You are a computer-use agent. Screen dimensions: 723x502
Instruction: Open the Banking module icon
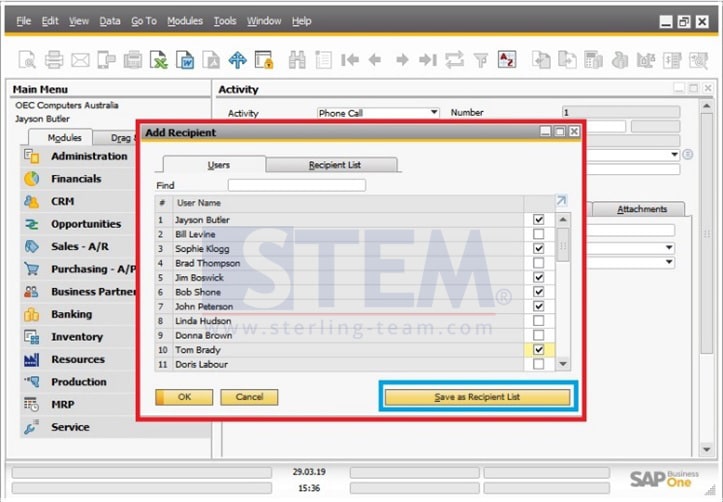[31, 314]
